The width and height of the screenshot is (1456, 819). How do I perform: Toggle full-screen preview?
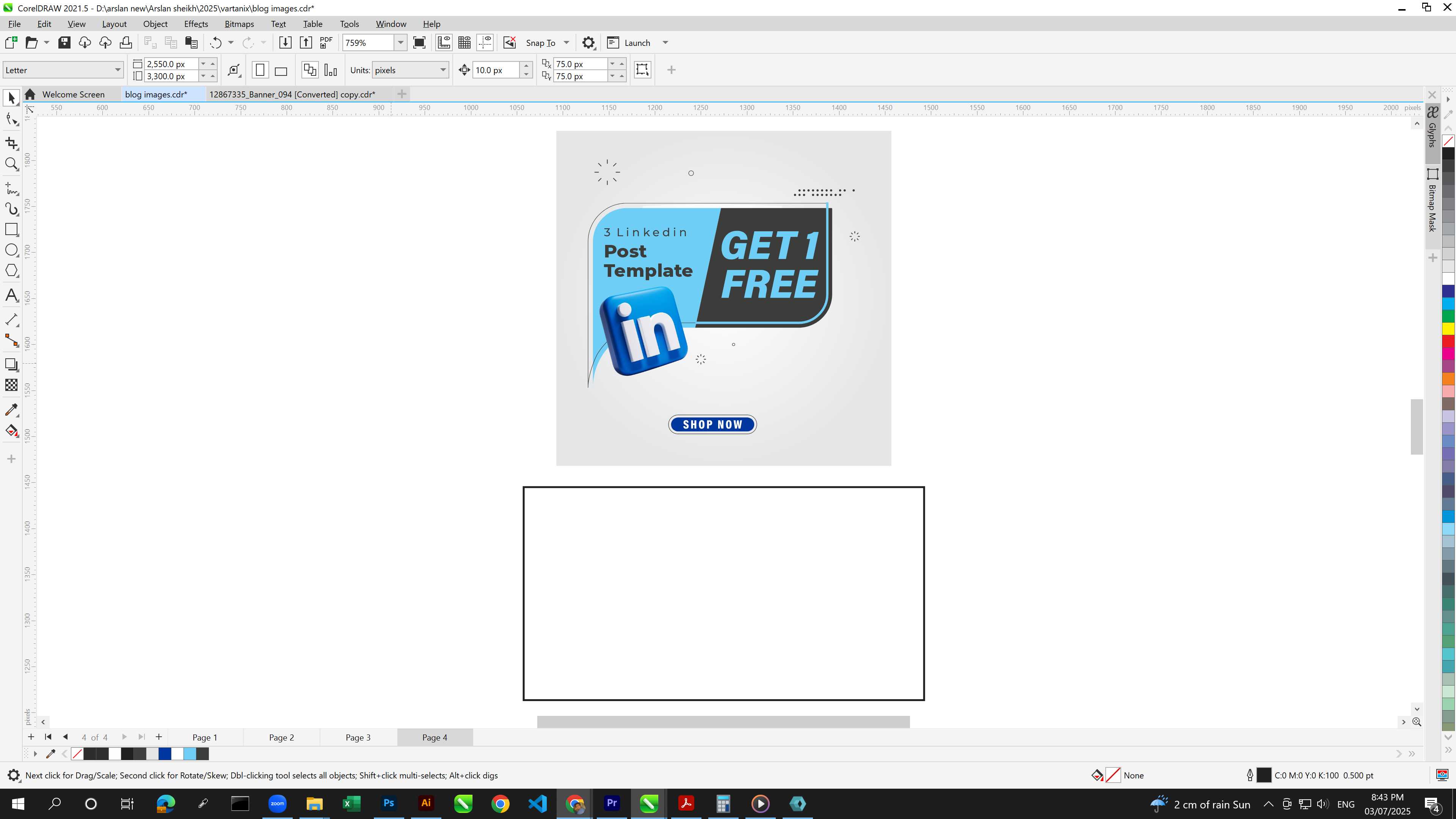tap(419, 43)
